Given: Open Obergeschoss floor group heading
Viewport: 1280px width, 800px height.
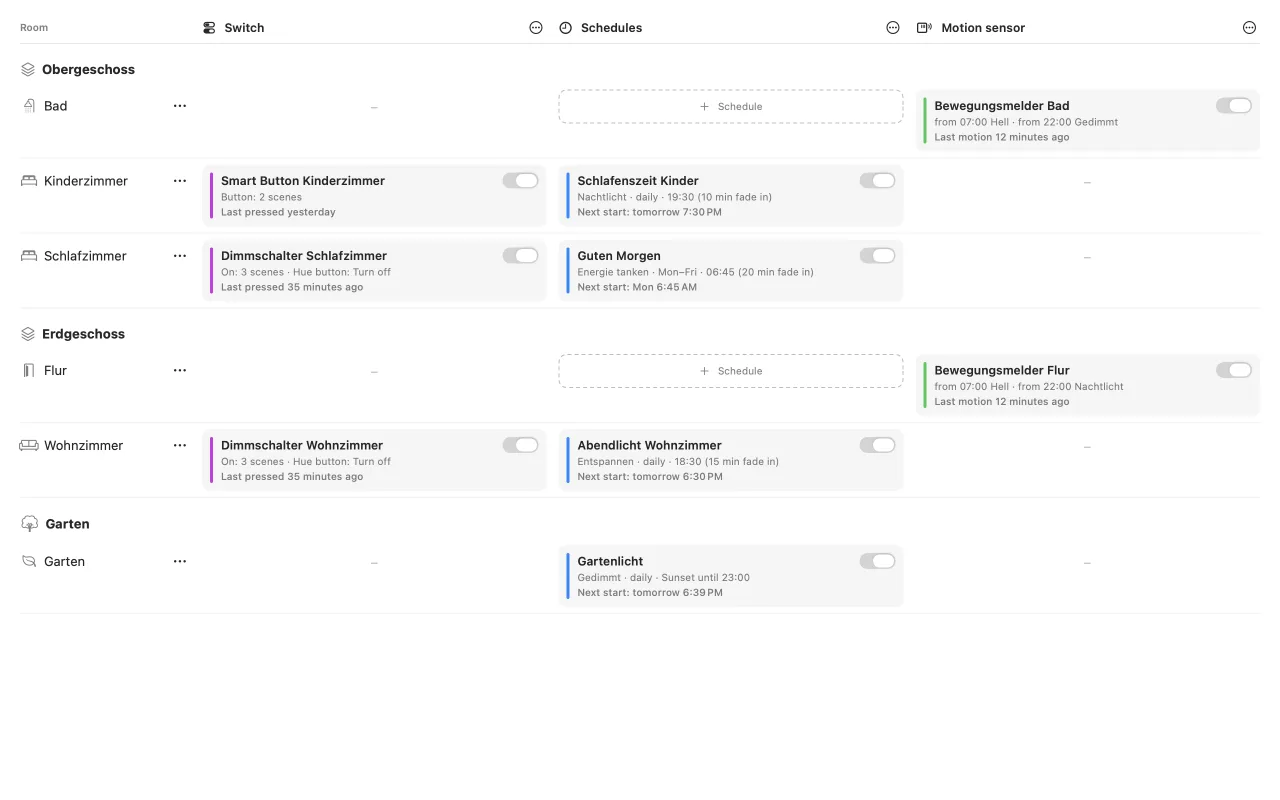Looking at the screenshot, I should click(x=88, y=70).
